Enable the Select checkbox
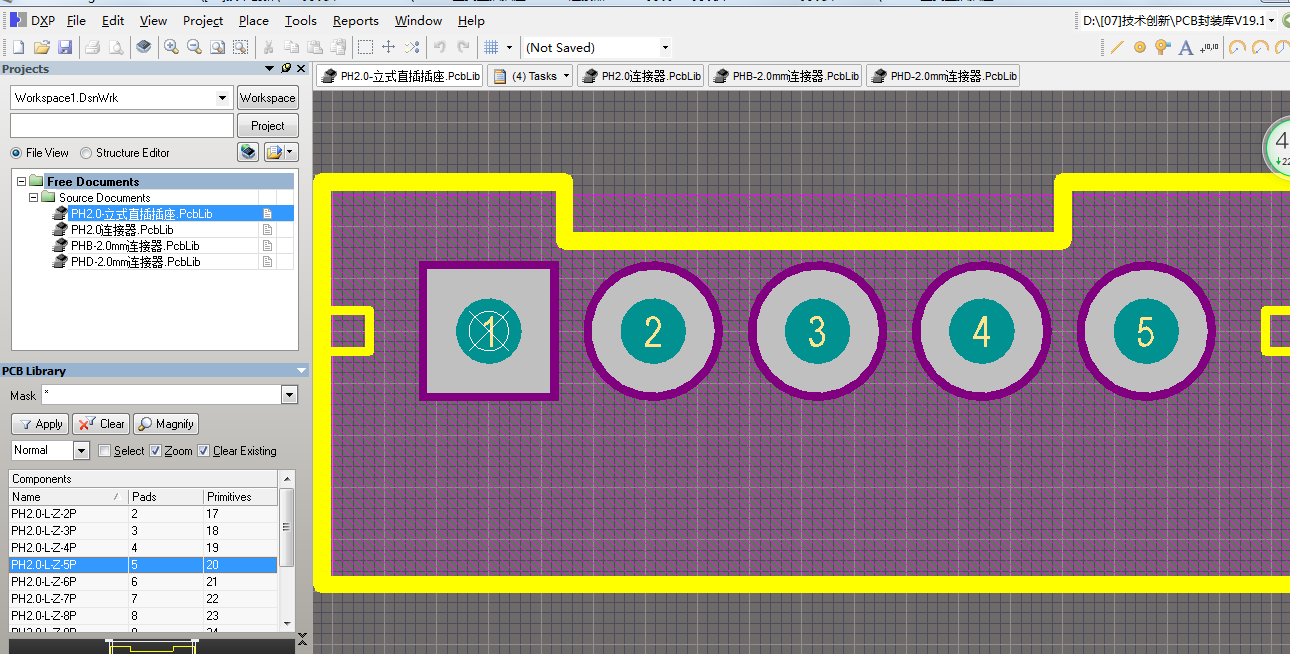This screenshot has width=1290, height=654. [x=105, y=451]
